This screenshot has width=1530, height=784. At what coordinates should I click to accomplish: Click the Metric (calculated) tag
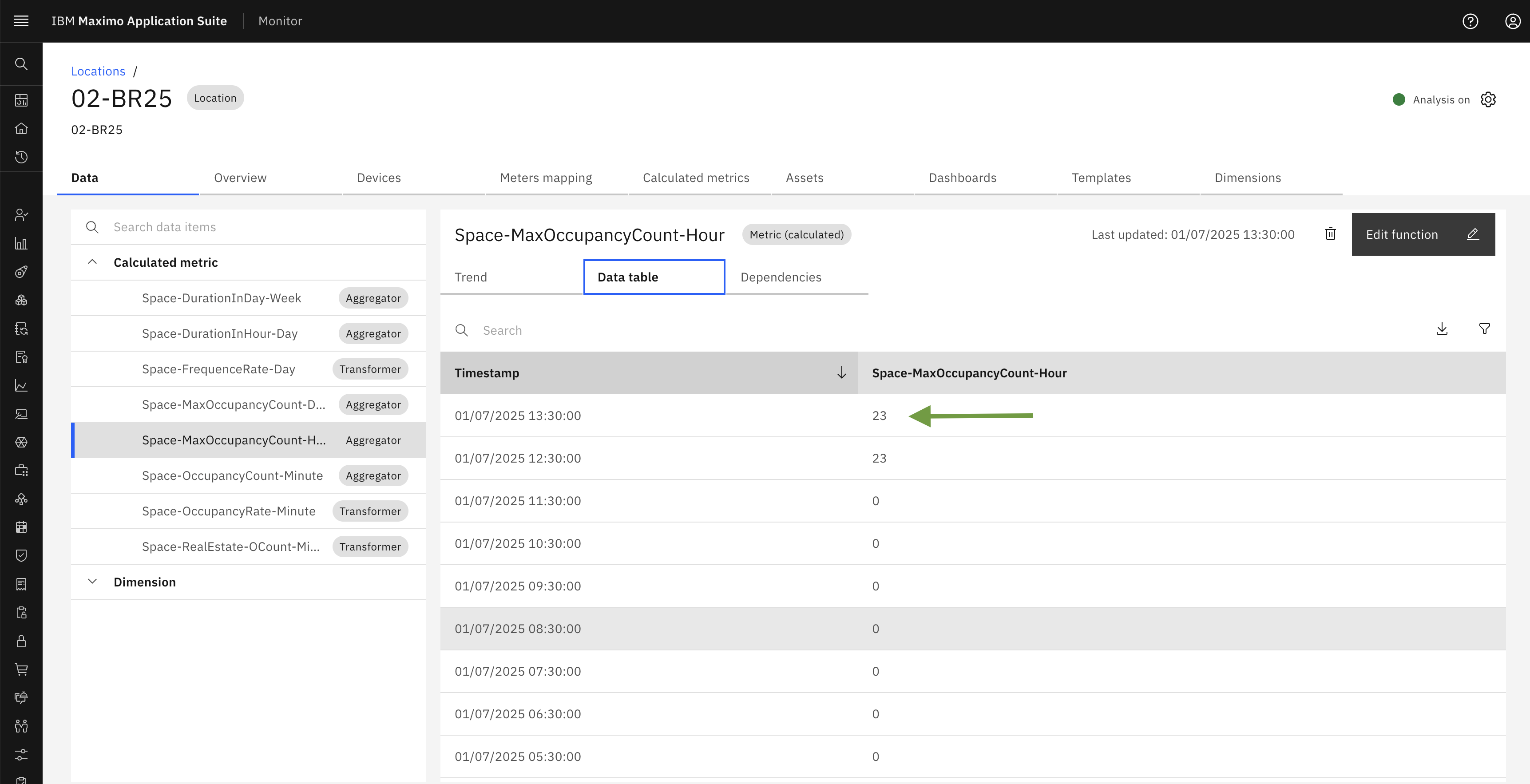[797, 234]
